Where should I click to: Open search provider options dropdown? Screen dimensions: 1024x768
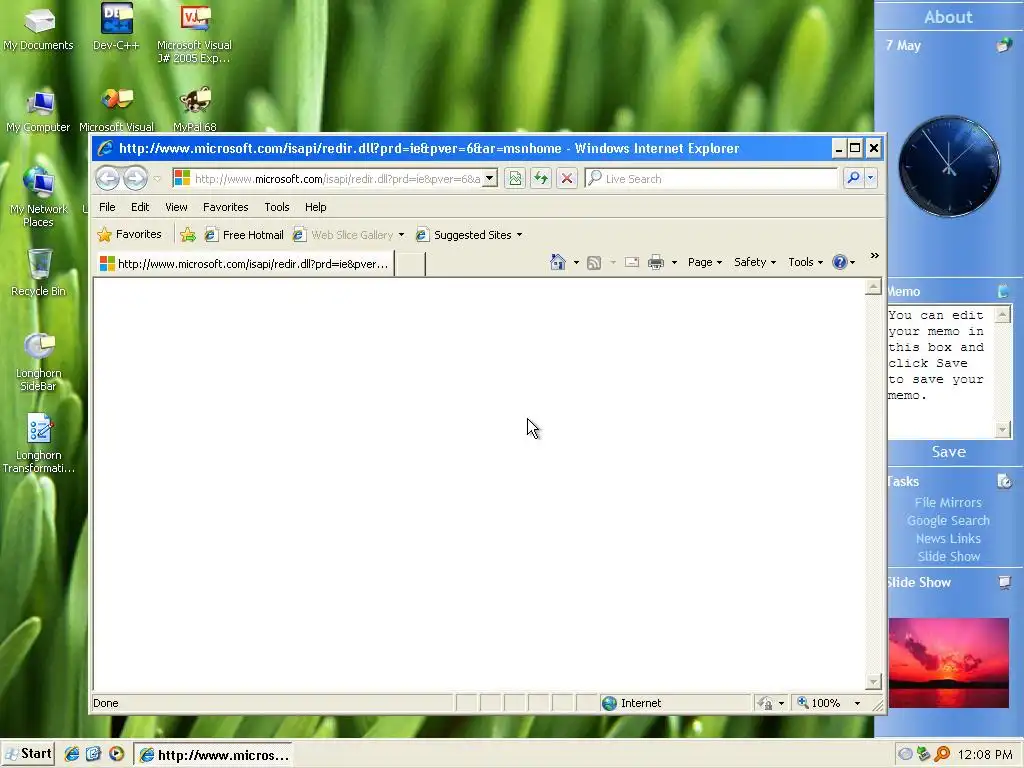pyautogui.click(x=871, y=178)
